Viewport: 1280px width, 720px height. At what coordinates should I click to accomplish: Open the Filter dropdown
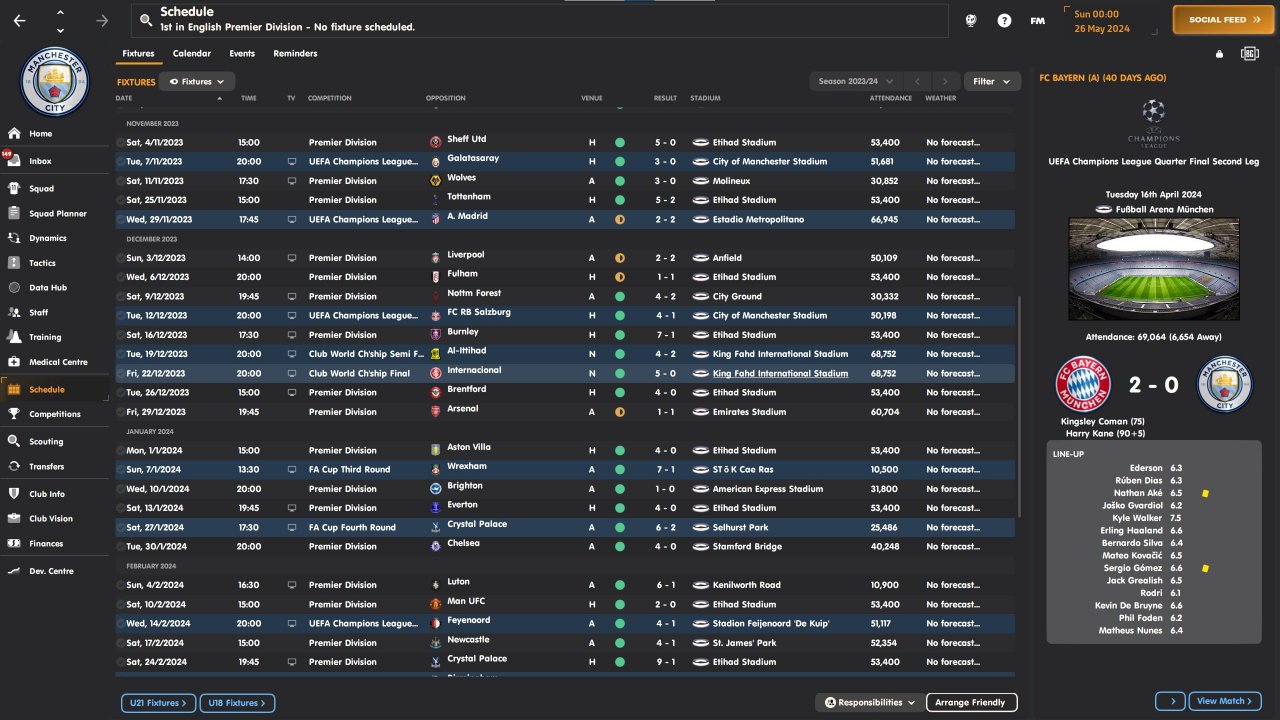coord(991,82)
